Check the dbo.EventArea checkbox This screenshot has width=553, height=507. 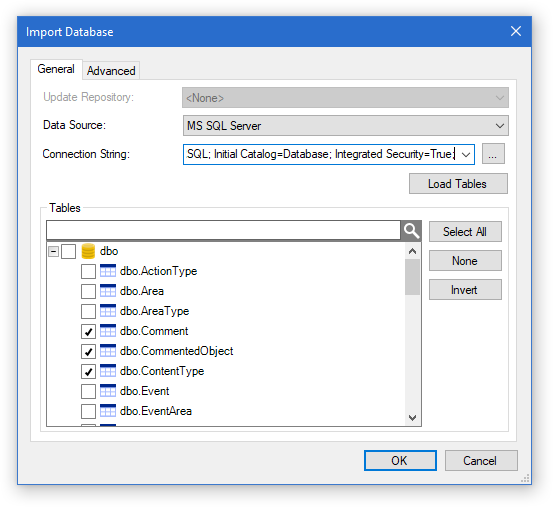[88, 411]
